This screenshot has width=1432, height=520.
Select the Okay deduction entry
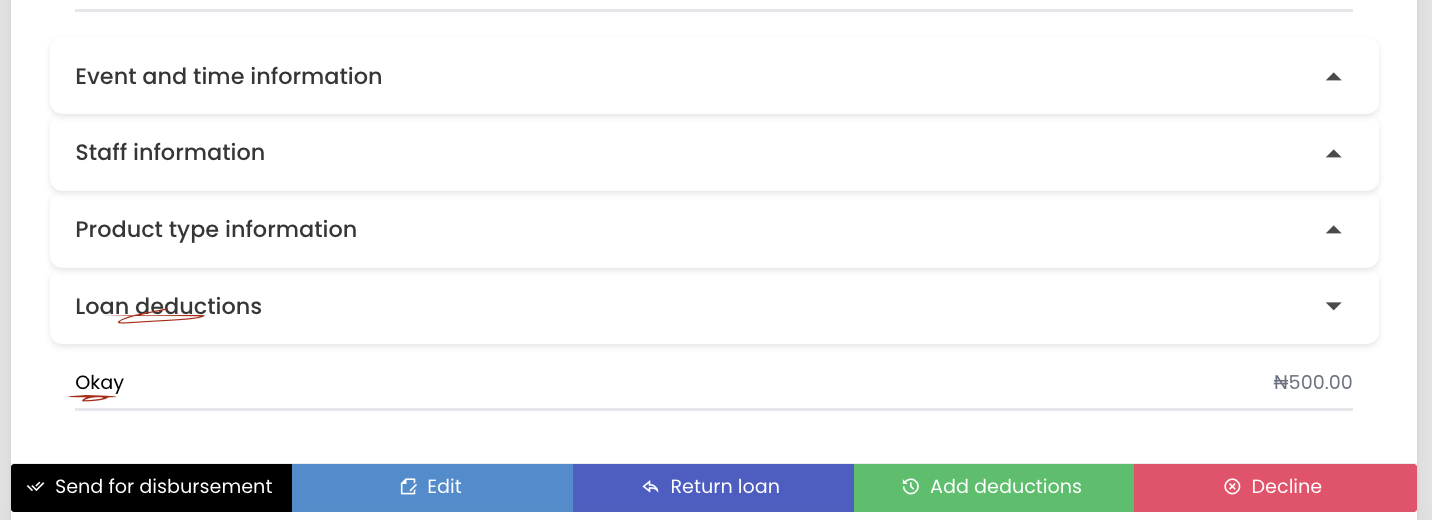click(x=99, y=383)
